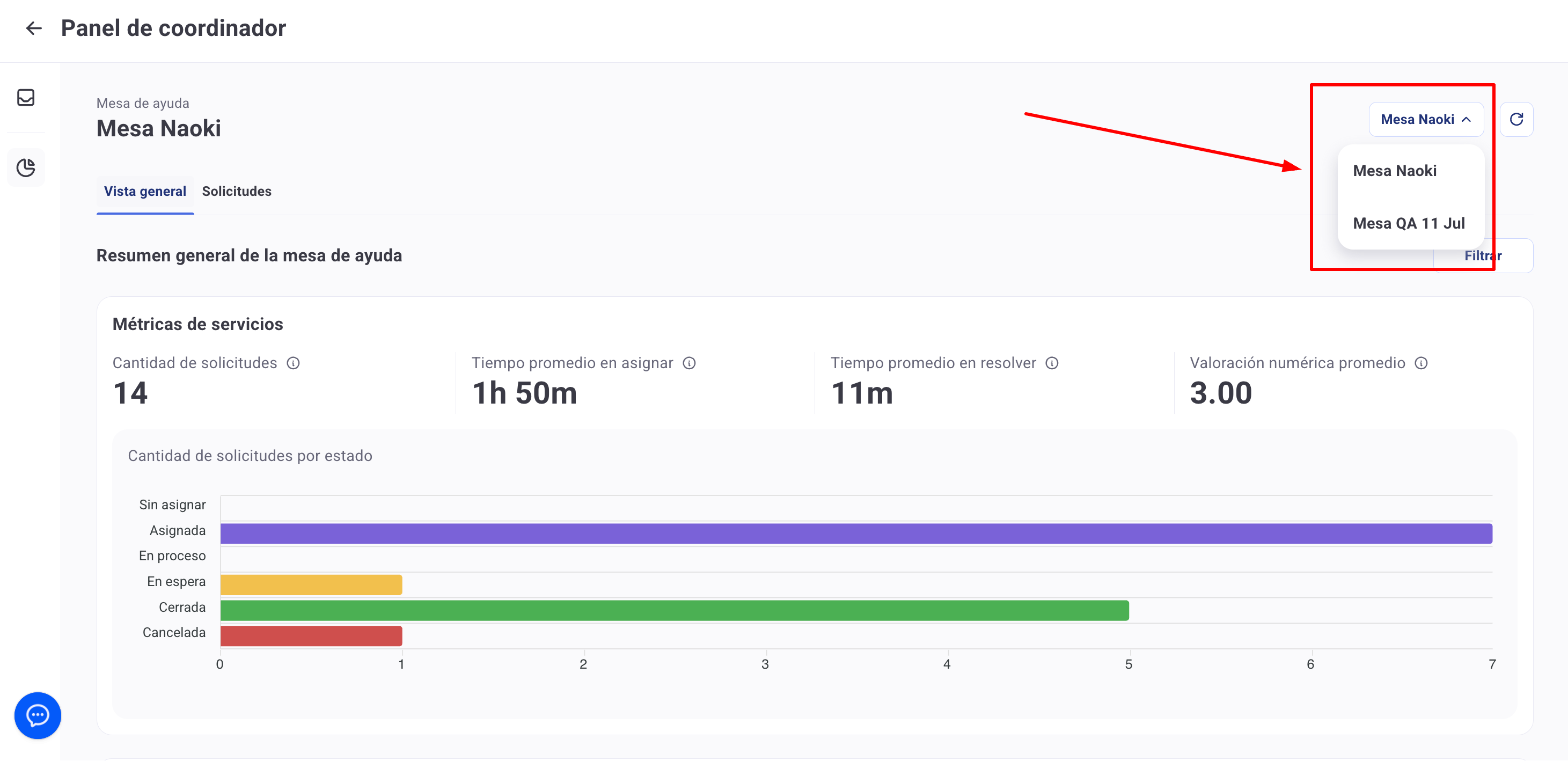Click the refresh icon button

point(1515,119)
